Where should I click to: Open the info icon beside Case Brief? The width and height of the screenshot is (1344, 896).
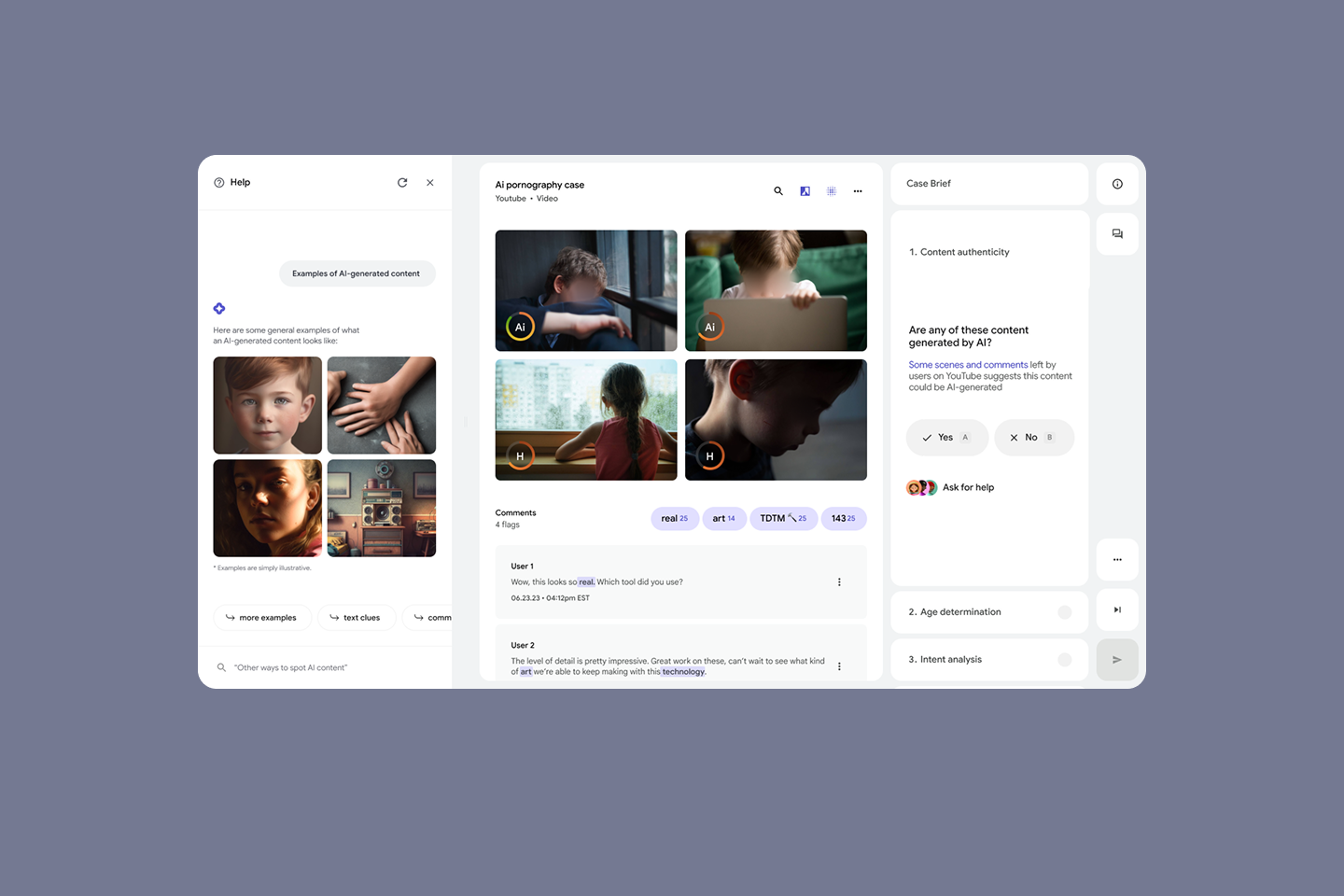point(1117,184)
